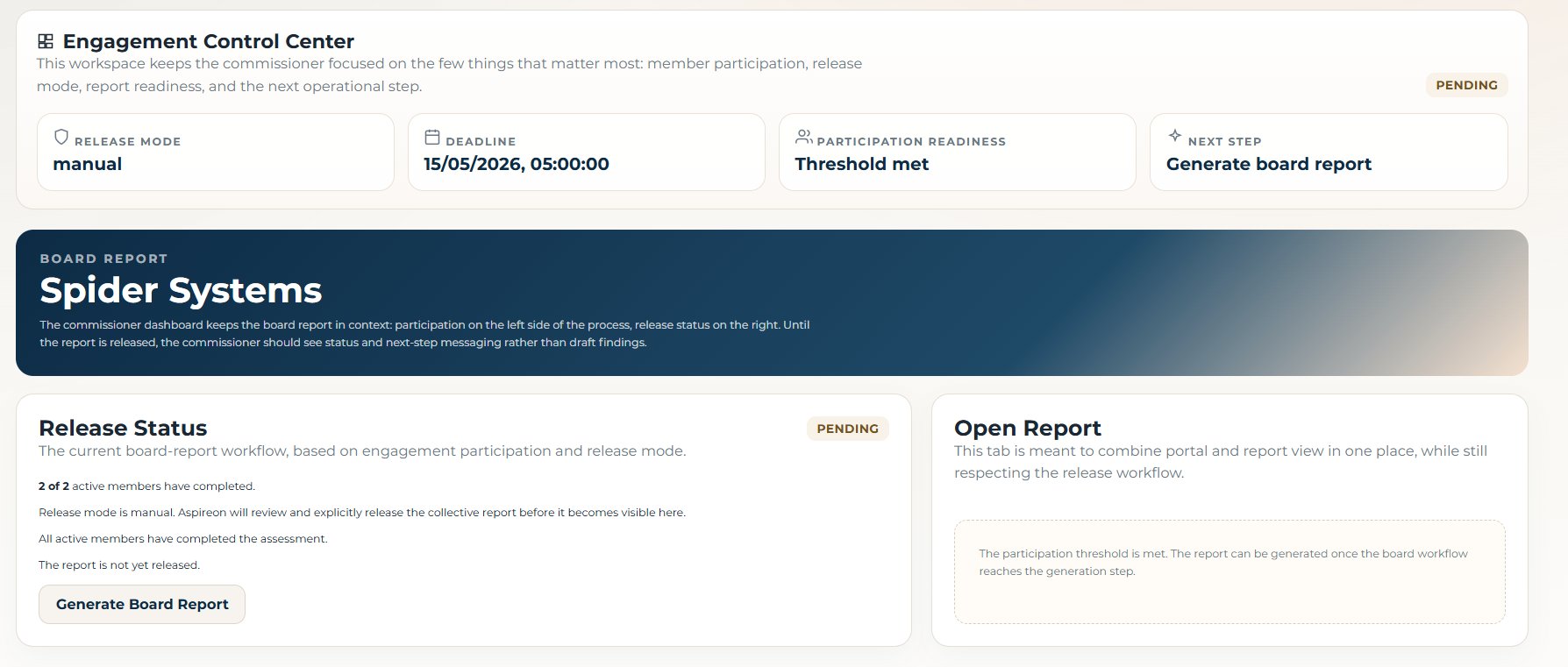Screen dimensions: 1568x667
Task: Click the 'Open Report' heading
Action: pyautogui.click(x=1028, y=428)
